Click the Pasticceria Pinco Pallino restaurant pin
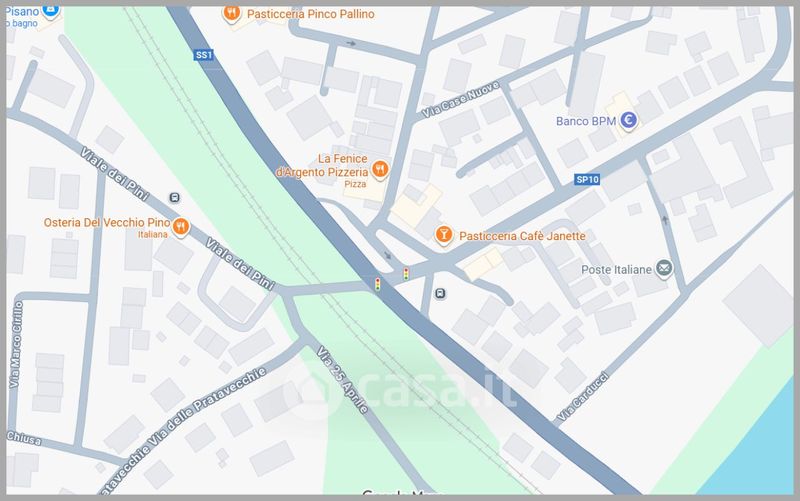This screenshot has width=800, height=501. (x=232, y=13)
